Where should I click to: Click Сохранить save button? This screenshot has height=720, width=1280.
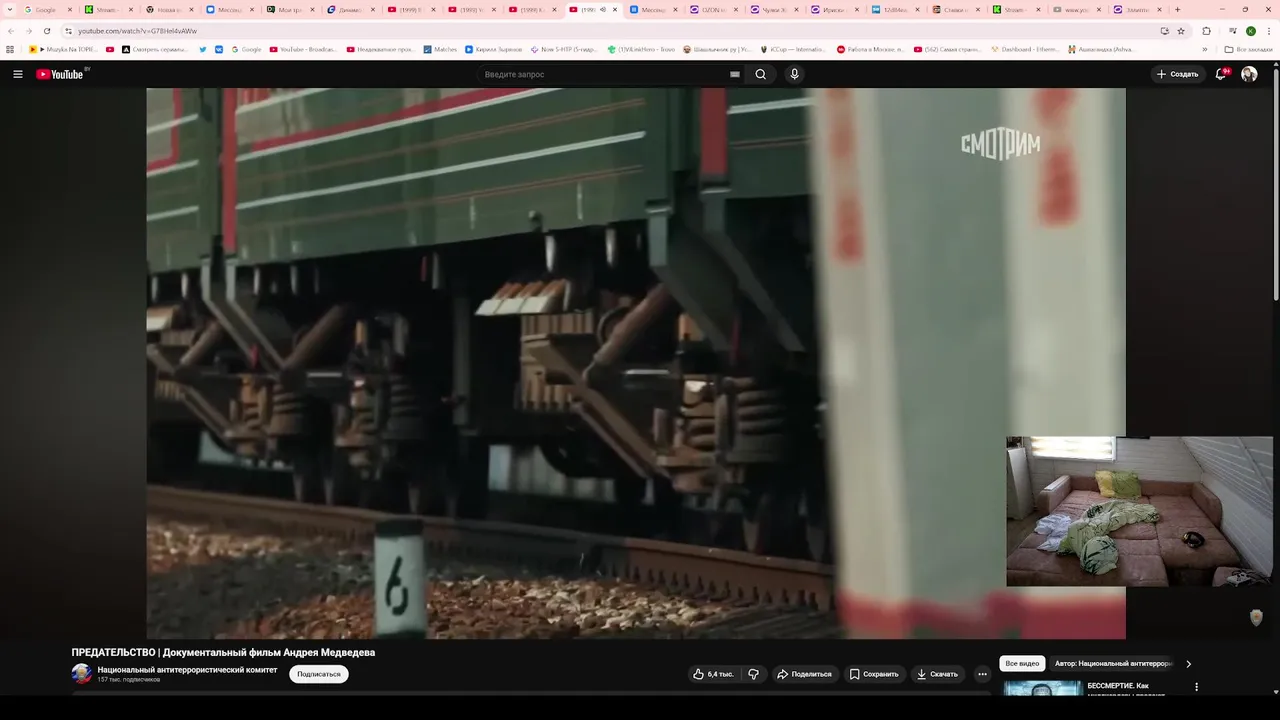click(874, 674)
